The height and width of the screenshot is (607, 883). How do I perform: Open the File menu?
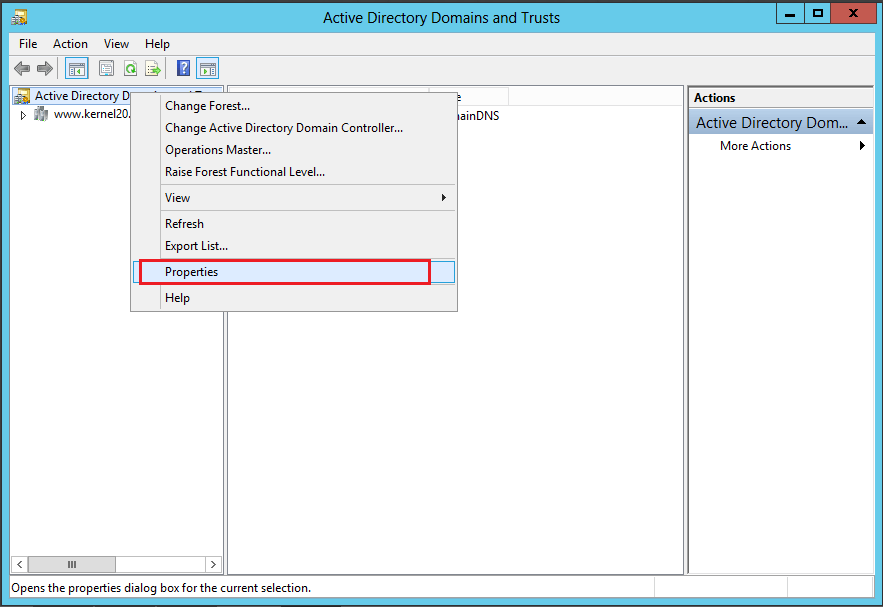tap(28, 44)
